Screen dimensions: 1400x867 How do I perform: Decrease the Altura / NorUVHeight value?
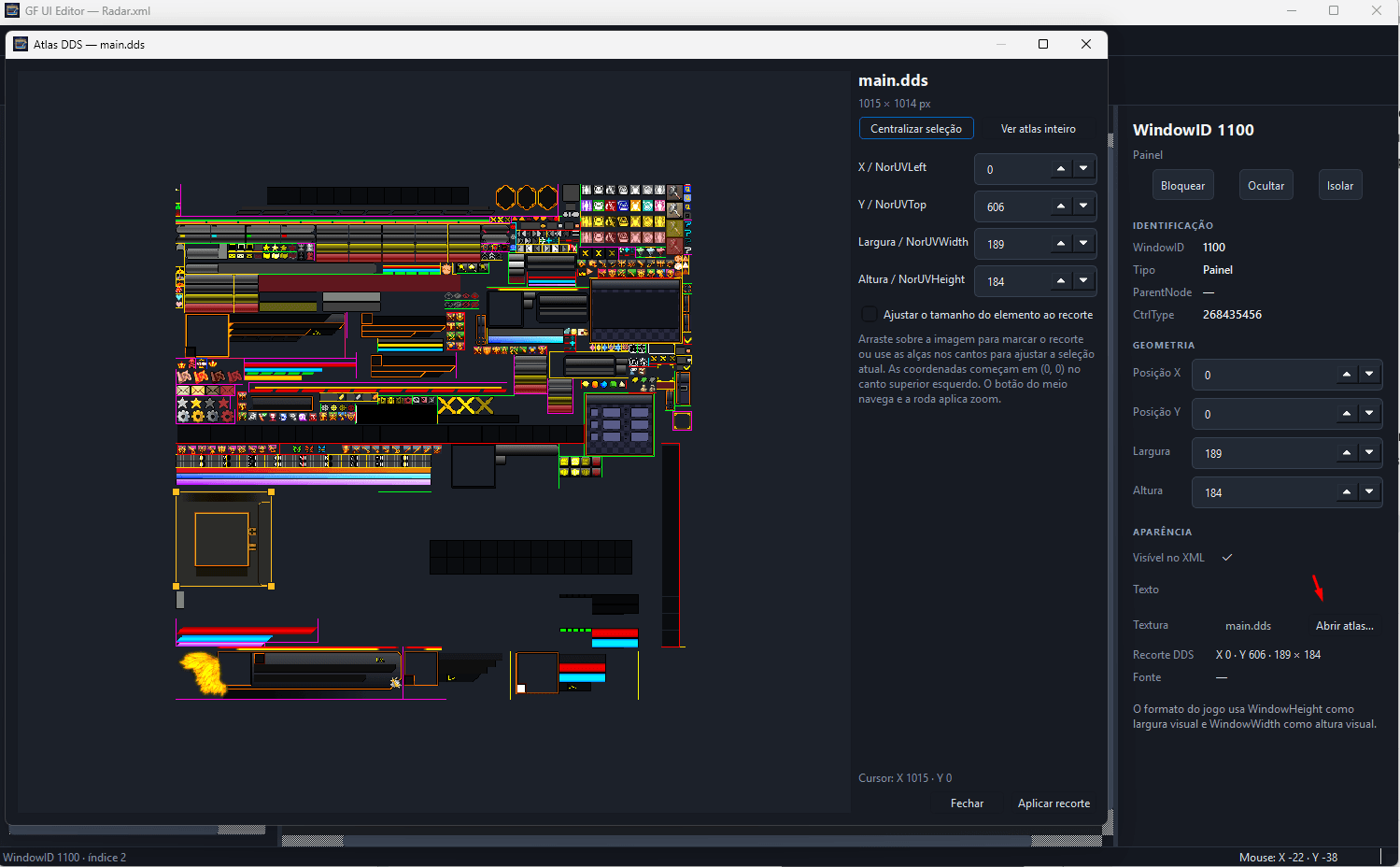click(1083, 281)
